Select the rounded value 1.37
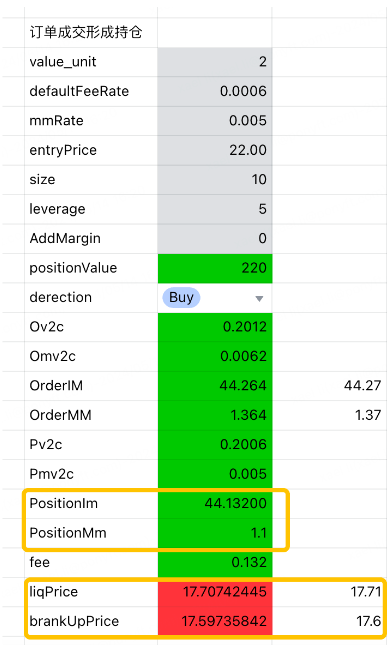This screenshot has width=391, height=651. (329, 416)
